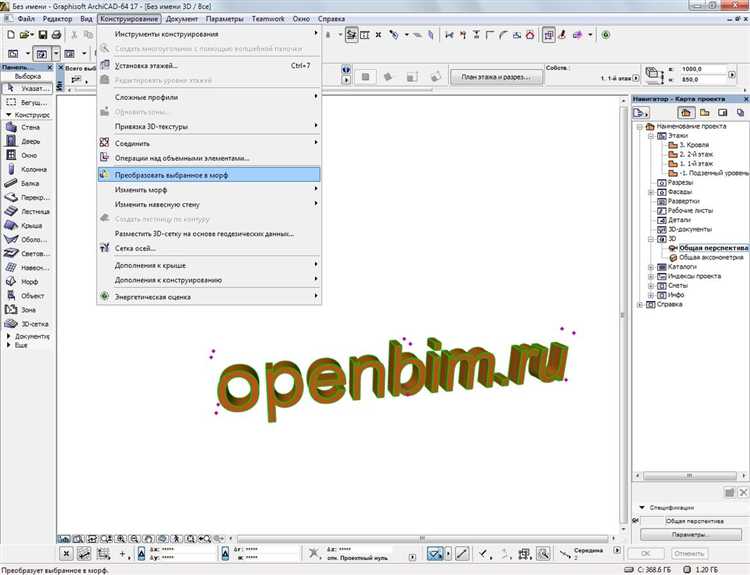Expand the Каталоги tree node
The width and height of the screenshot is (750, 575).
[651, 267]
